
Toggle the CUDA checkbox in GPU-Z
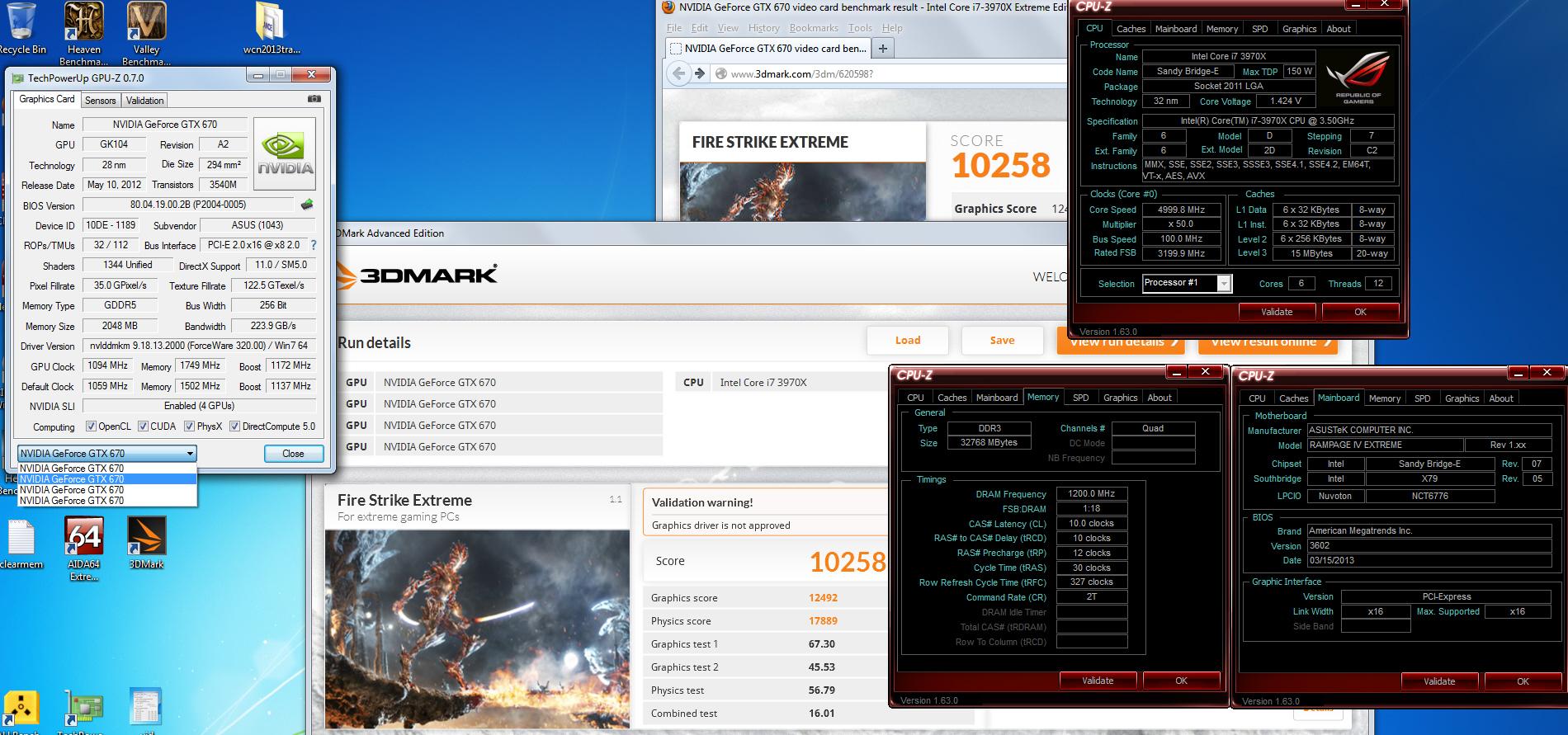click(144, 426)
